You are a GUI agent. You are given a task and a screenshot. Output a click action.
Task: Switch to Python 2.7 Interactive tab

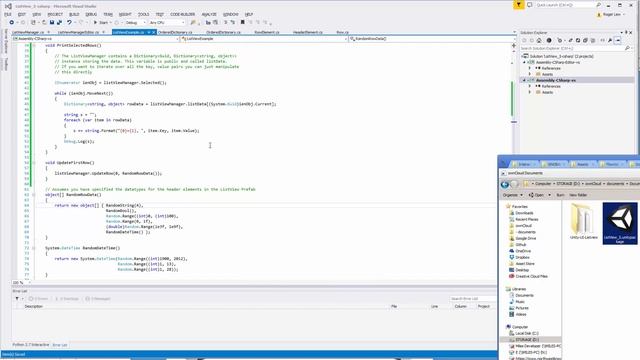(31, 345)
